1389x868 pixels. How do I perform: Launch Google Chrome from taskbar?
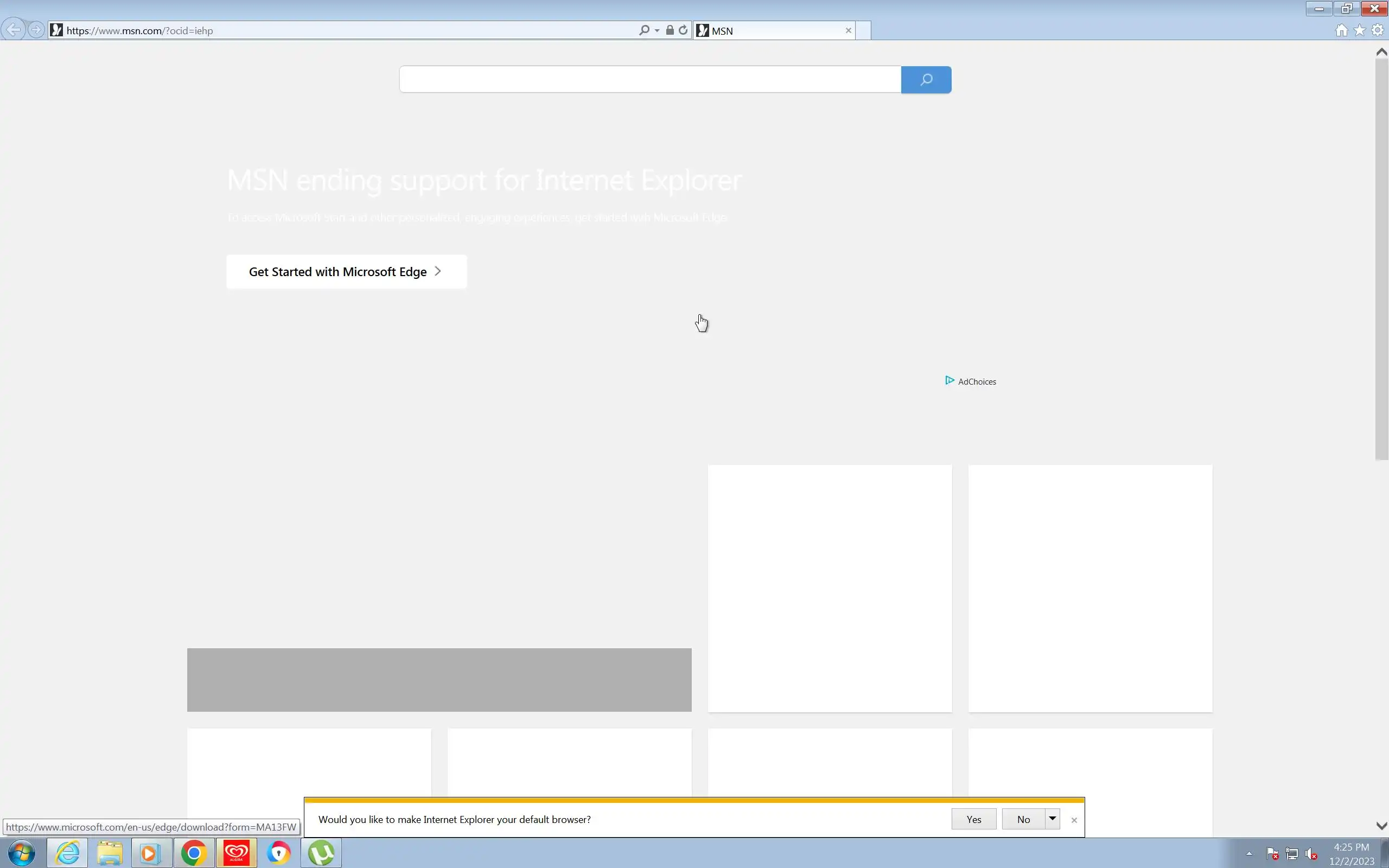(x=193, y=853)
